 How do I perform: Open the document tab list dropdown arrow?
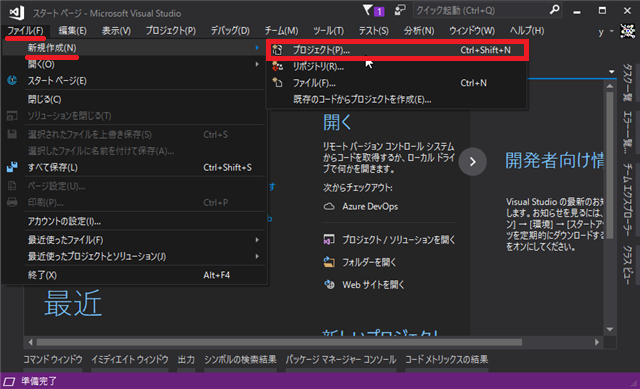pyautogui.click(x=611, y=71)
